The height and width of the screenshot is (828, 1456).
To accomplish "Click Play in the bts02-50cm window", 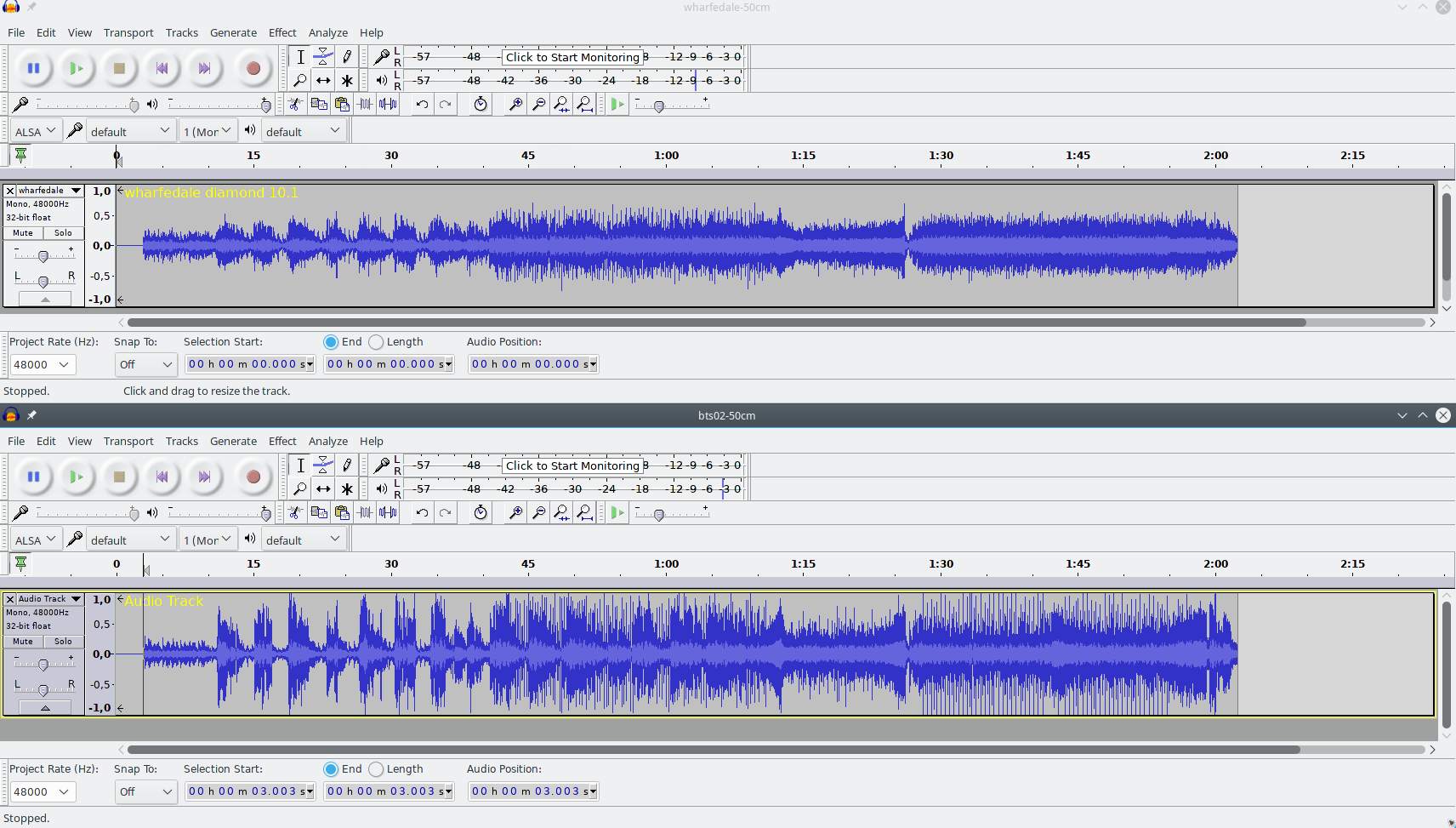I will pos(77,477).
